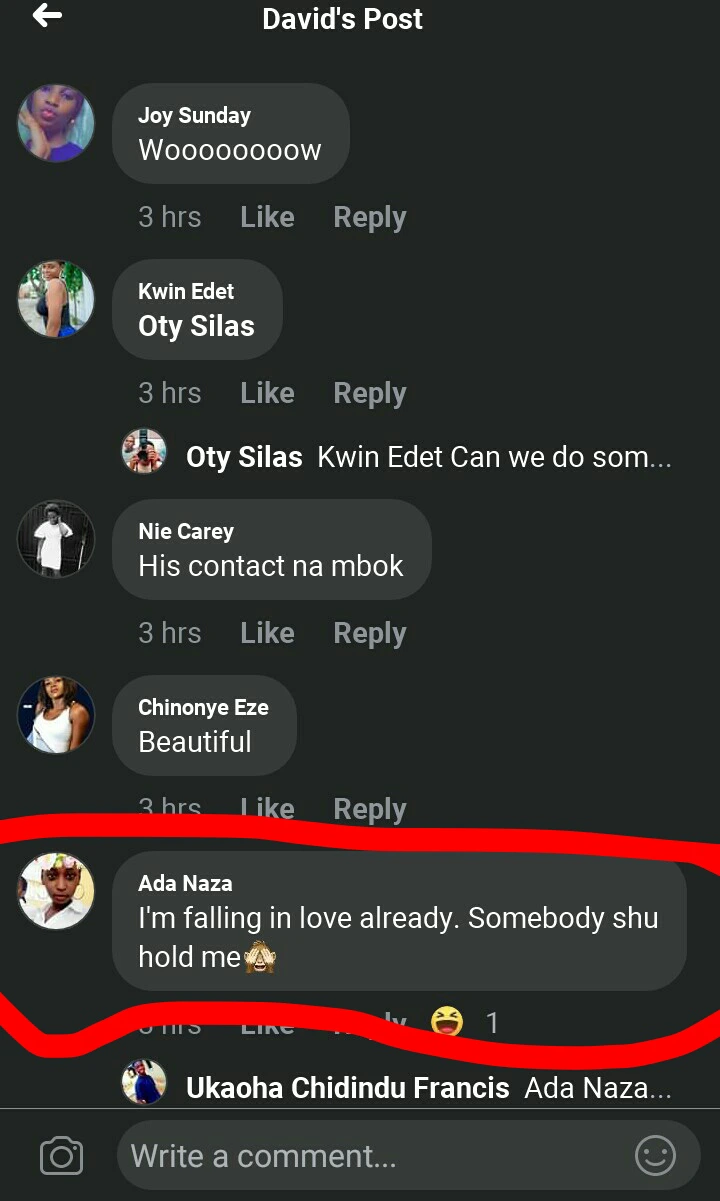The height and width of the screenshot is (1201, 720).
Task: Expand Oty Silas's truncated reply
Action: 494,458
